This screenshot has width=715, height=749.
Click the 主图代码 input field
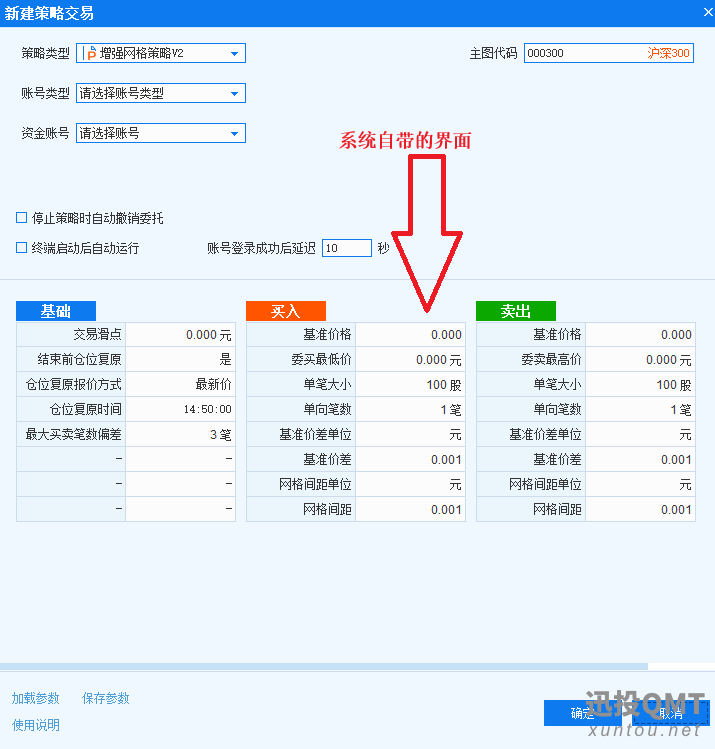(x=608, y=53)
